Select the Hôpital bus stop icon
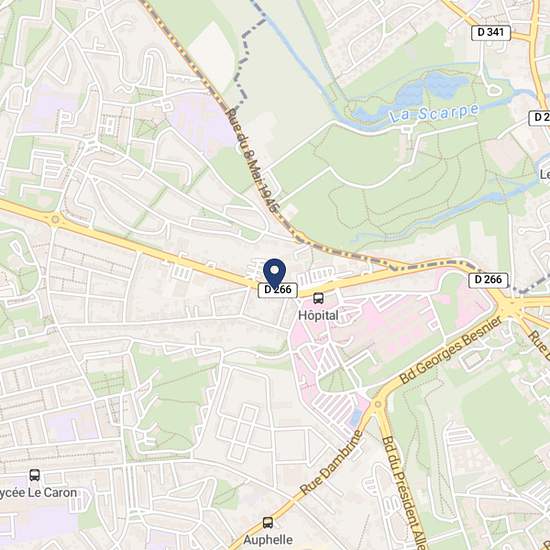This screenshot has height=550, width=550. pos(318,299)
